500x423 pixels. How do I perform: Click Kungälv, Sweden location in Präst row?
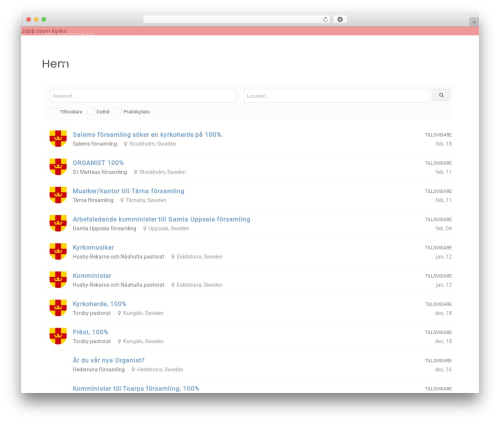[x=143, y=341]
